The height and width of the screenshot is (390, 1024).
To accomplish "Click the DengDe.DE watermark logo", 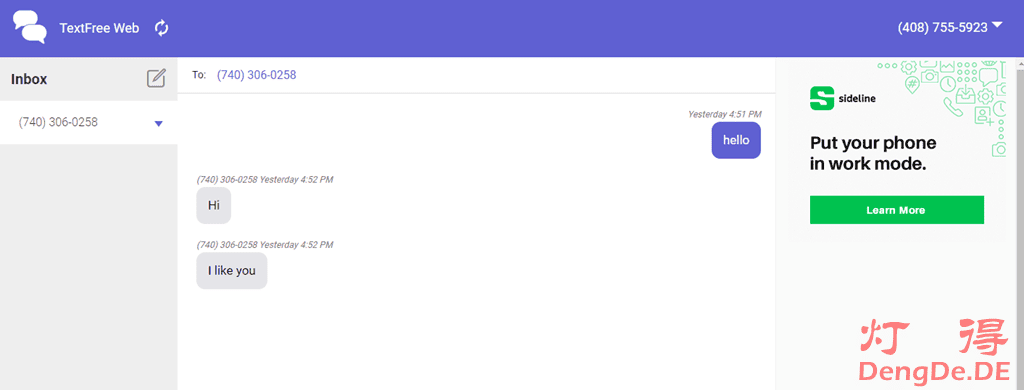I will point(935,350).
